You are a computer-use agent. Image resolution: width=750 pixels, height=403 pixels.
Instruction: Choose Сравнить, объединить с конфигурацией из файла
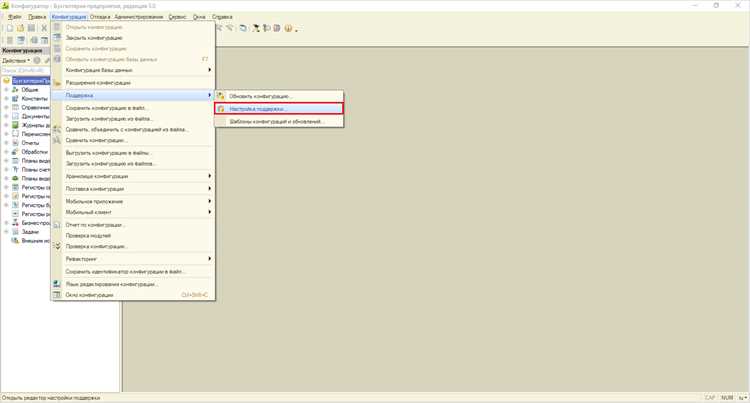point(133,130)
